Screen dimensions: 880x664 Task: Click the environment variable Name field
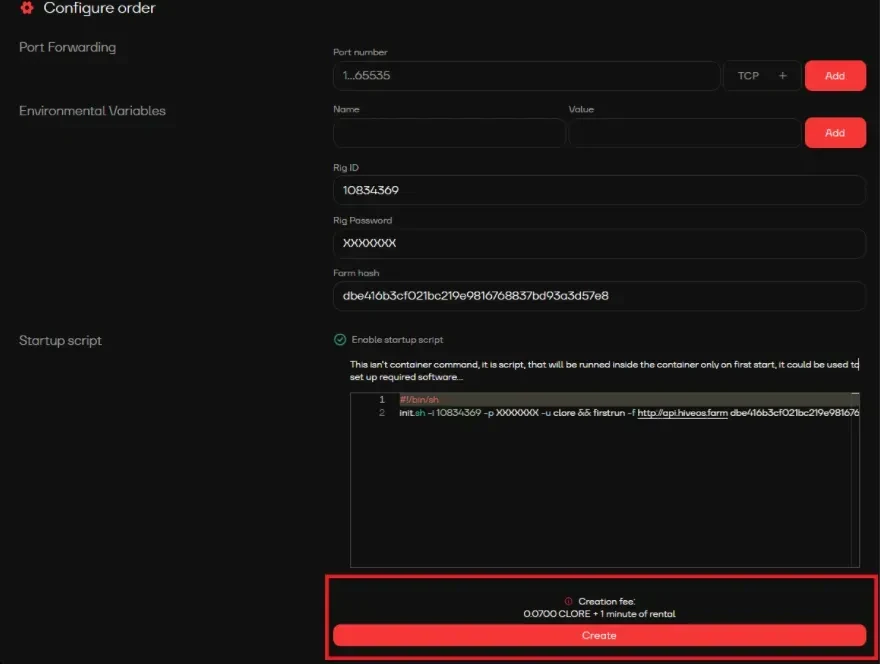click(449, 133)
